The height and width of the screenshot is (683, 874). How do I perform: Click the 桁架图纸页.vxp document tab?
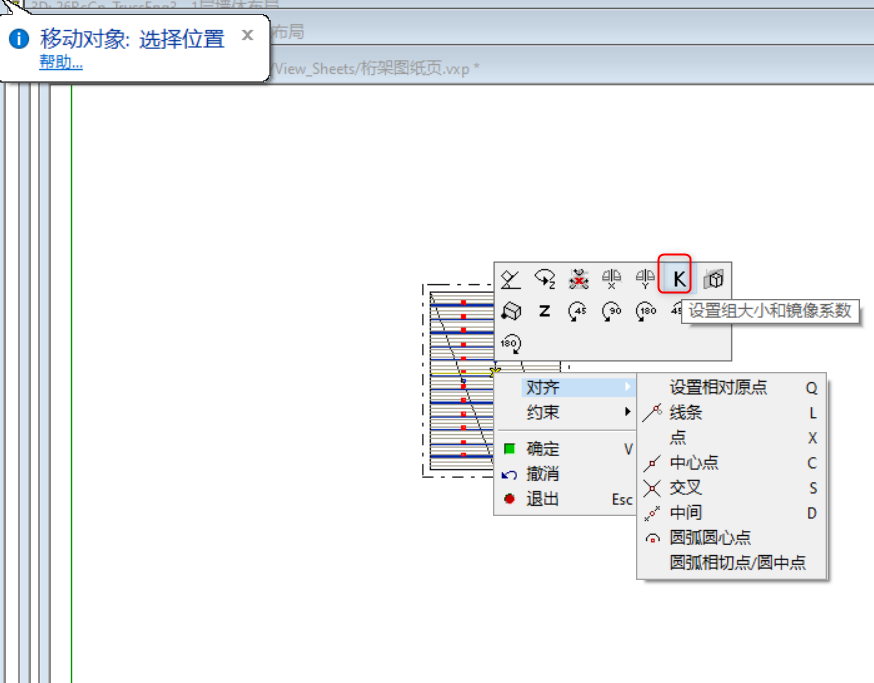[377, 69]
